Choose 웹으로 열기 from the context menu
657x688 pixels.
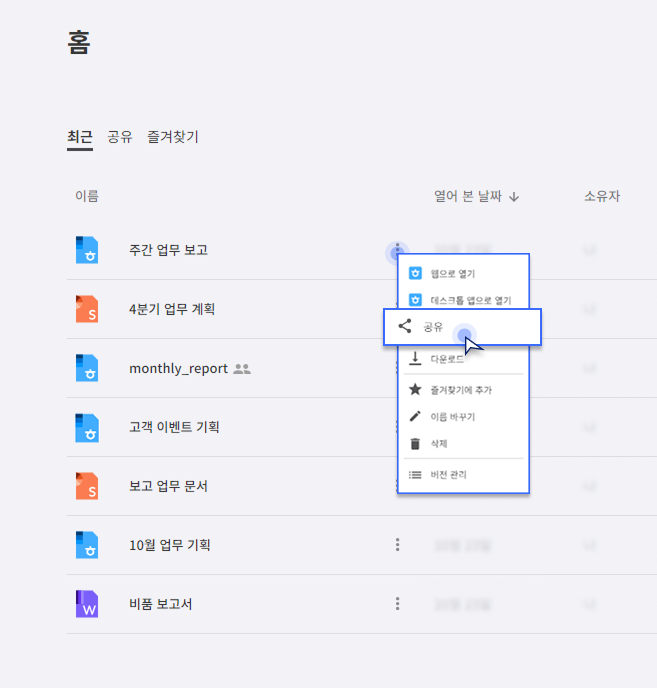coord(463,274)
